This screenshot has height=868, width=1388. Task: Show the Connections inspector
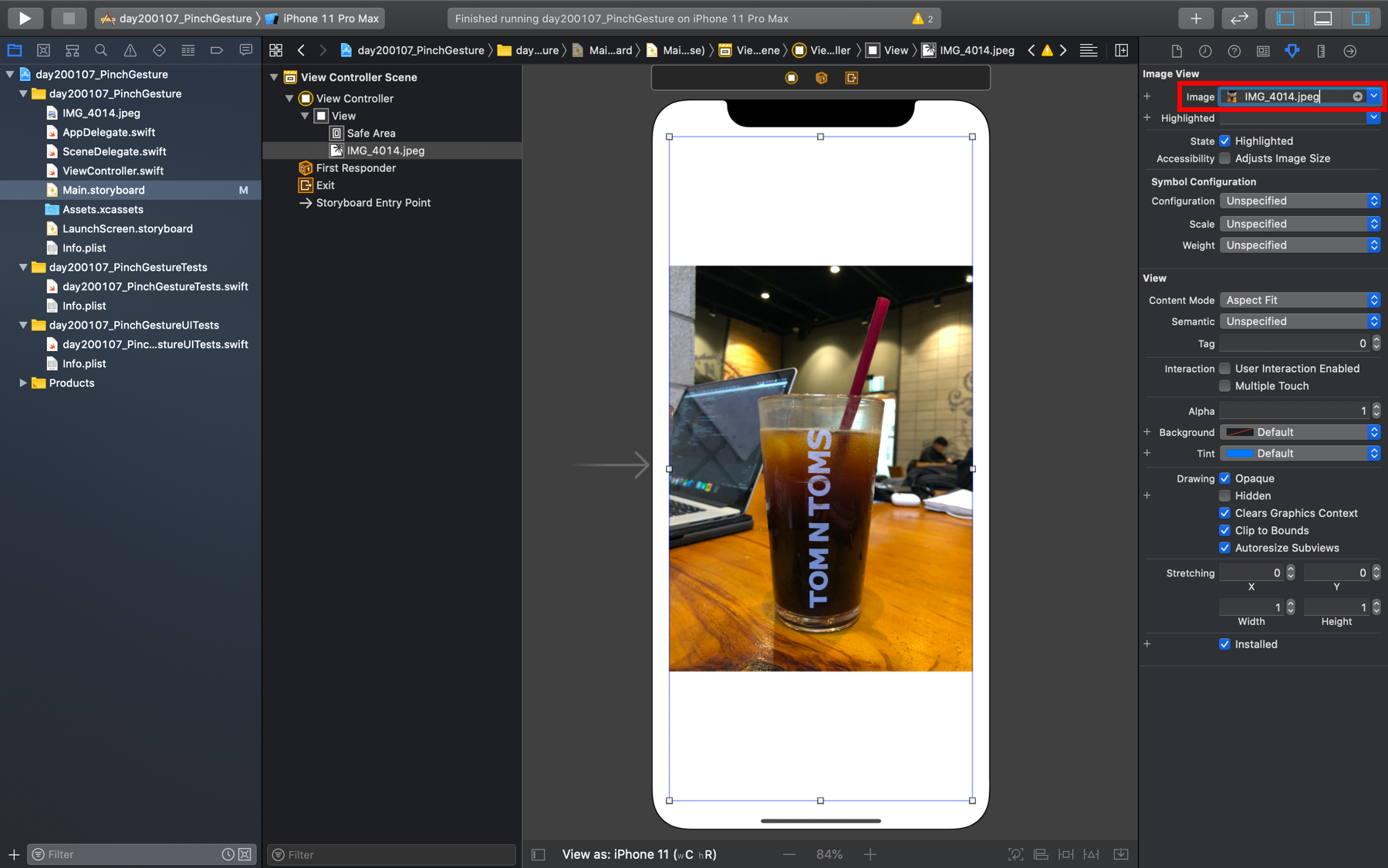(1350, 51)
